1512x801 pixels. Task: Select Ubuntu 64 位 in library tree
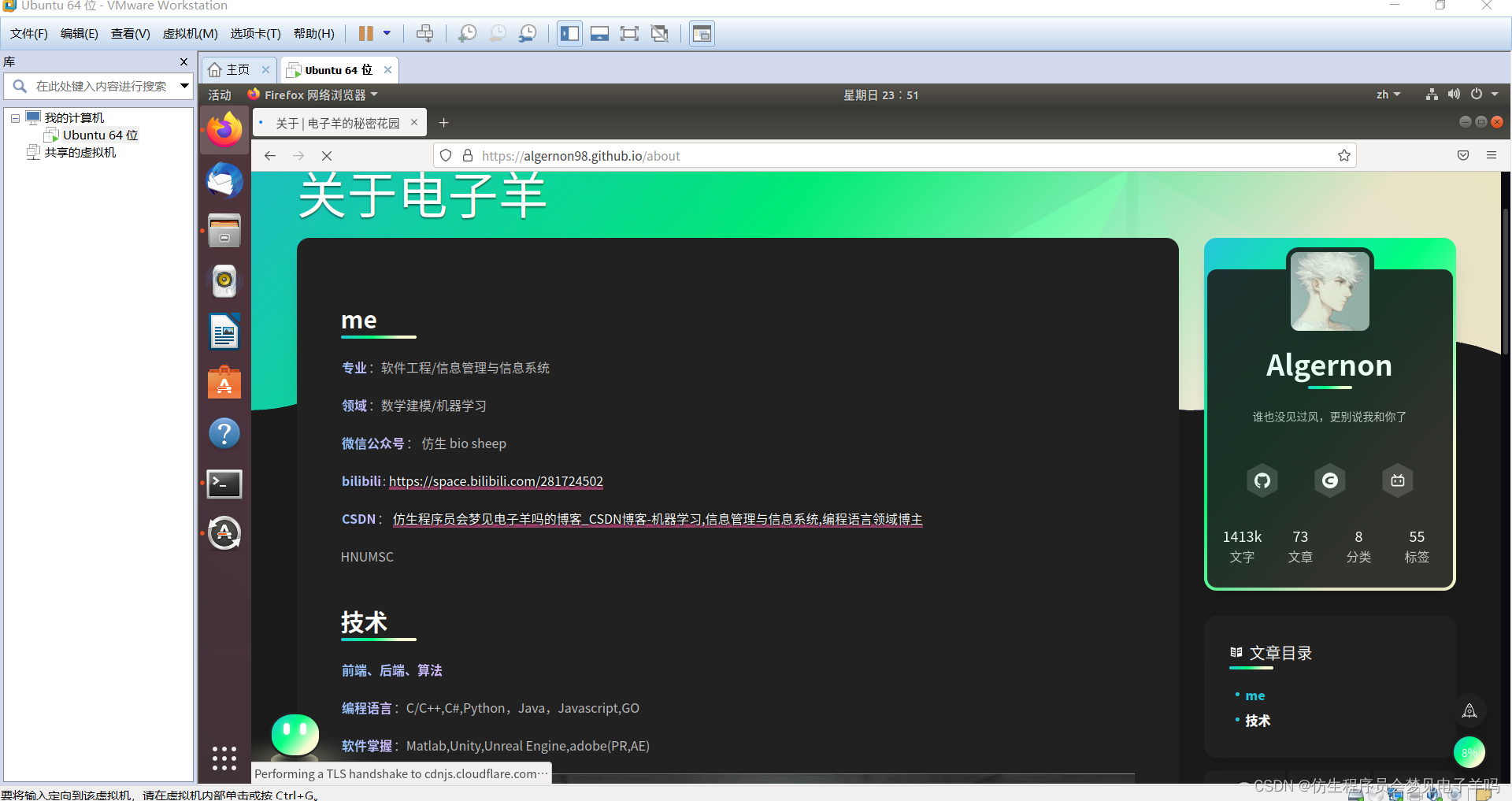(100, 135)
